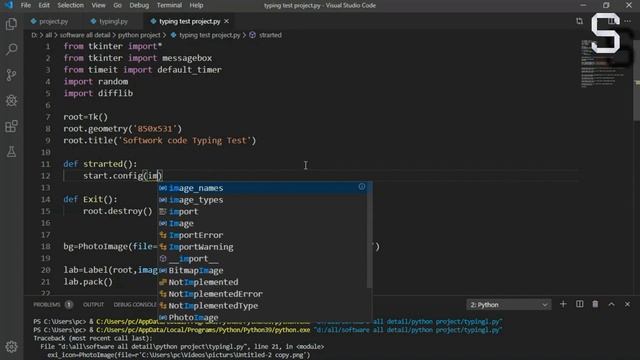Open the Debug menu
This screenshot has height=360, width=640.
click(139, 5)
